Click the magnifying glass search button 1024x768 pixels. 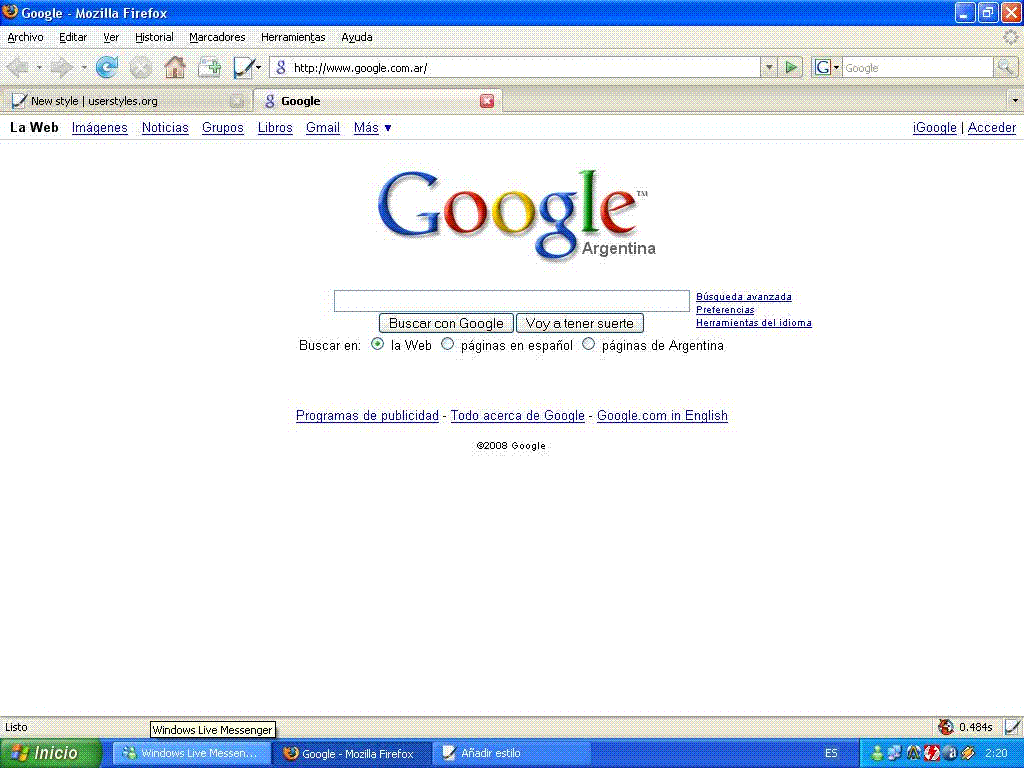[1005, 67]
